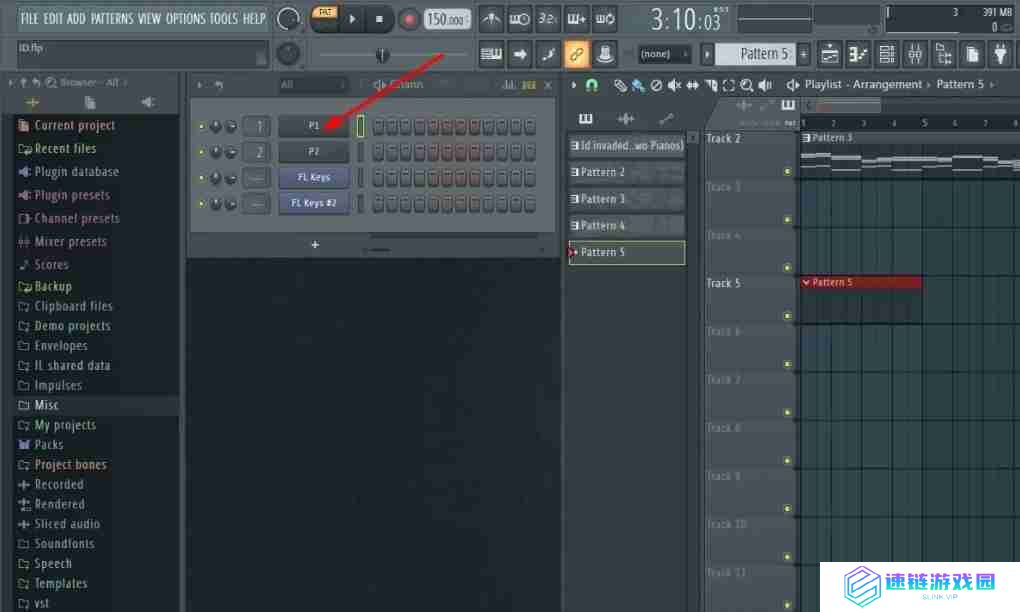This screenshot has height=612, width=1020.
Task: Toggle Track 2 mute light in playlist
Action: pyautogui.click(x=787, y=172)
